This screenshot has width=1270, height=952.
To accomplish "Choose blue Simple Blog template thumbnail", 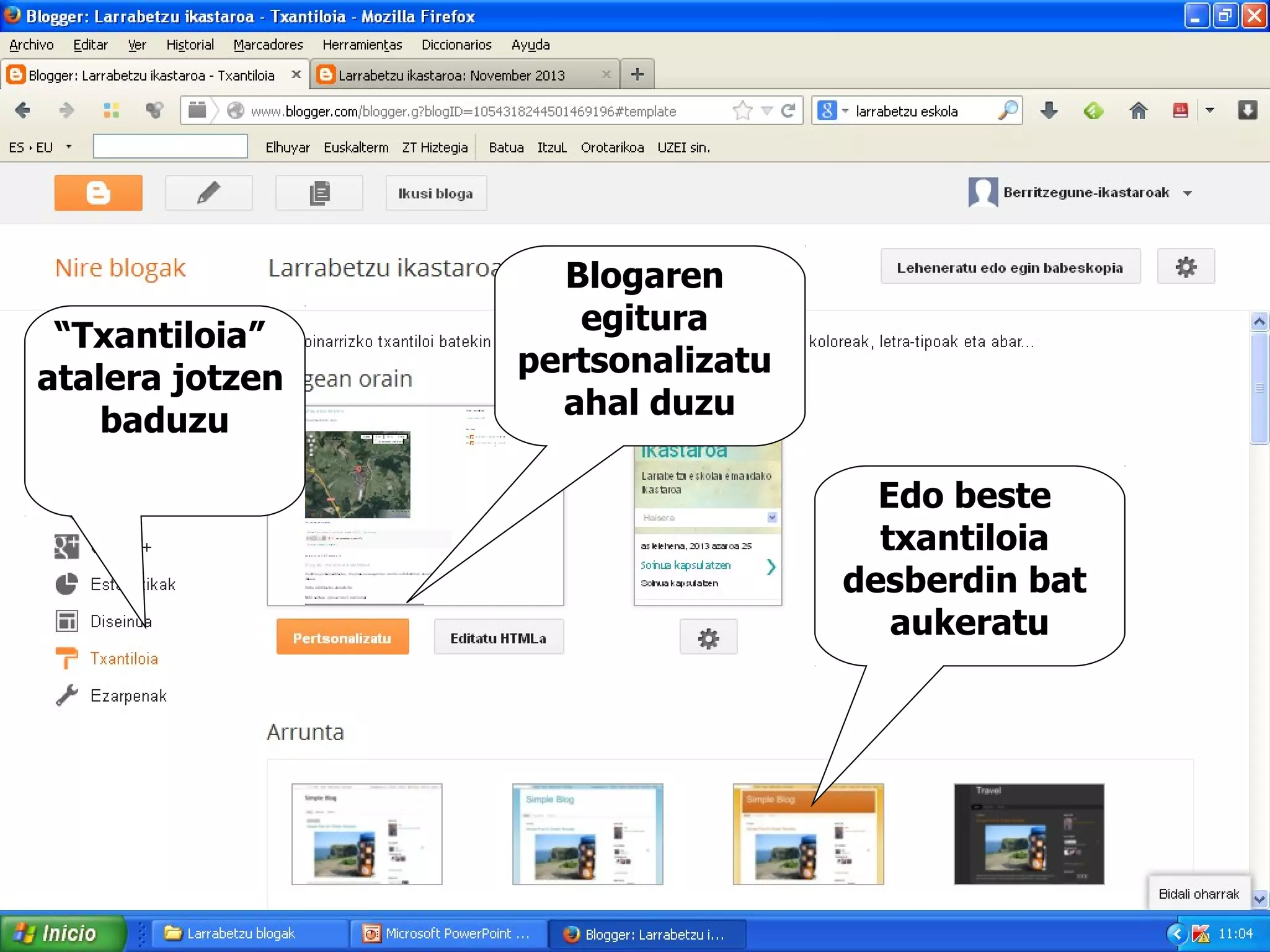I will click(x=588, y=834).
